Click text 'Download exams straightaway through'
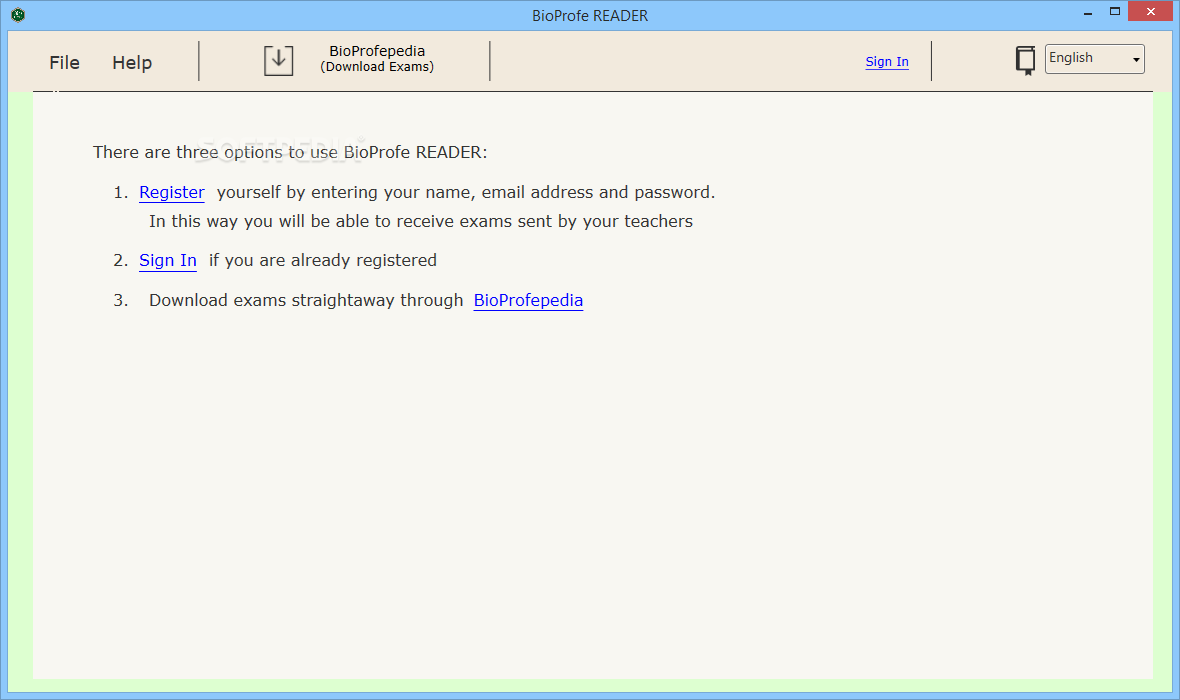The image size is (1180, 700). [306, 300]
